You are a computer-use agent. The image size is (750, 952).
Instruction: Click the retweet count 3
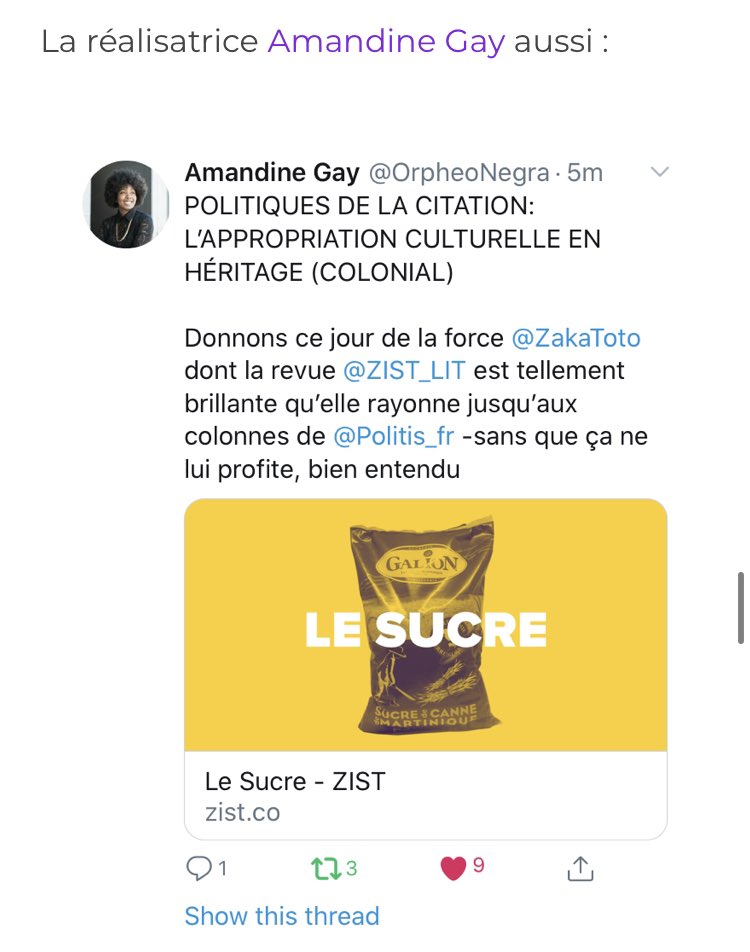352,869
